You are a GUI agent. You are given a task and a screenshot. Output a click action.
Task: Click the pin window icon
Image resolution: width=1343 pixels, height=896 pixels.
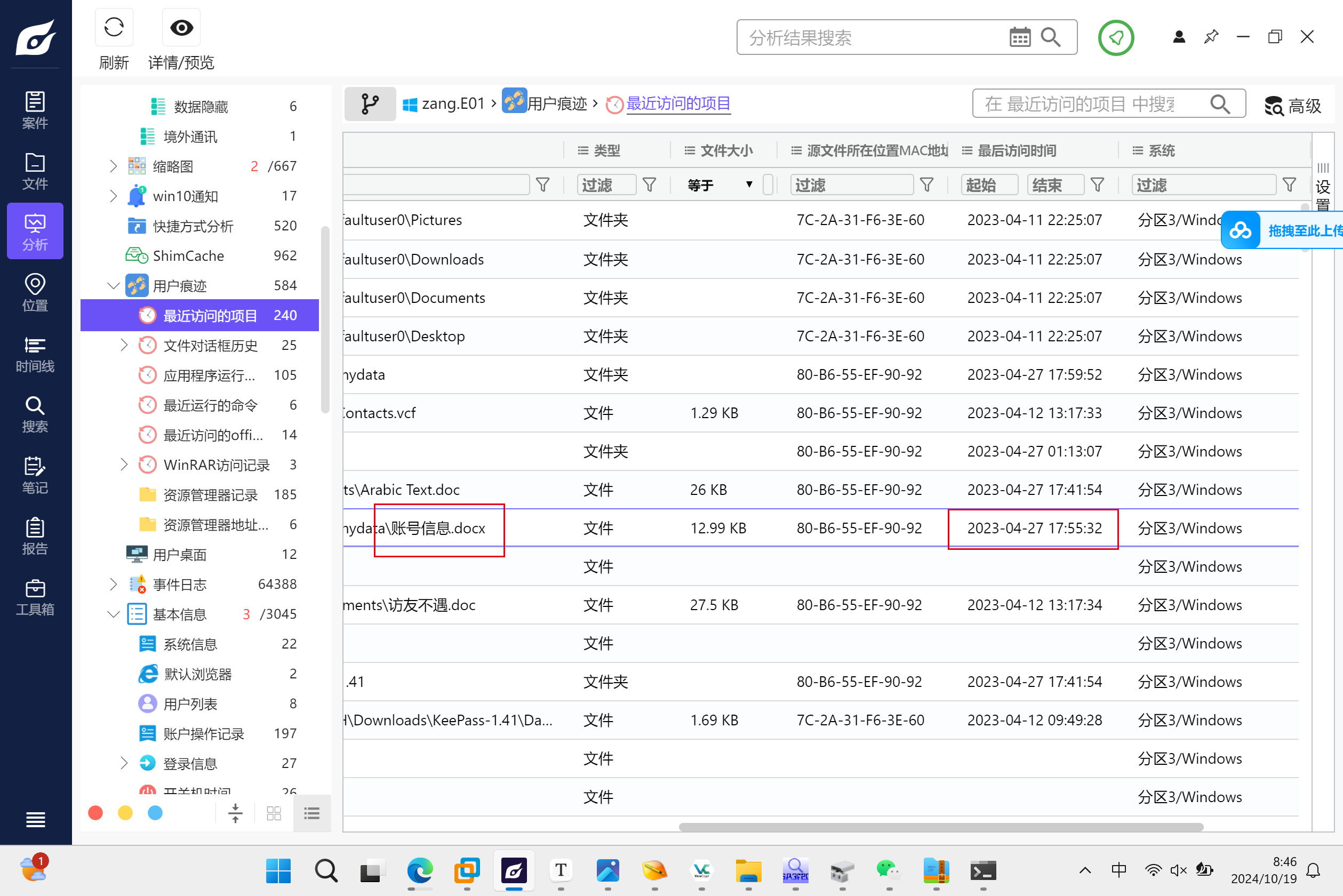(x=1211, y=37)
